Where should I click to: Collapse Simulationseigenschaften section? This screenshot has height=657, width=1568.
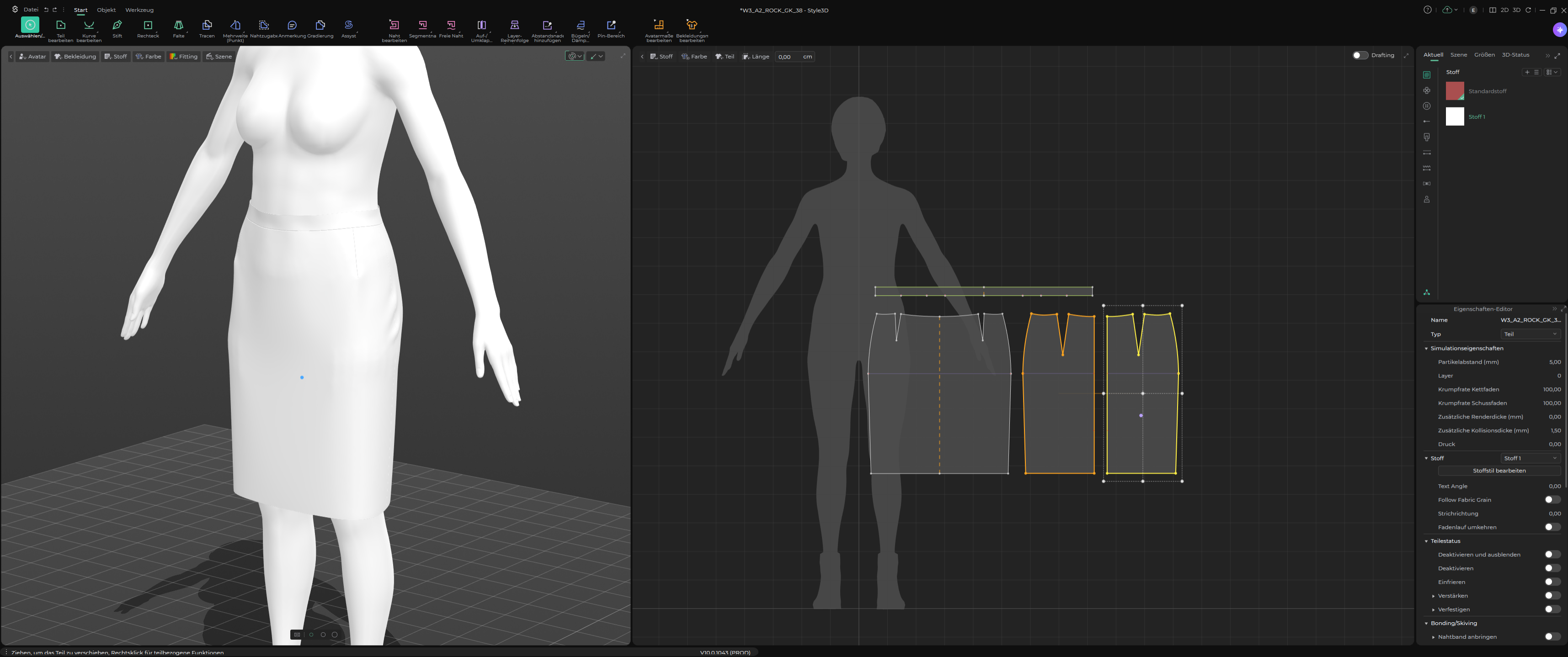click(1426, 349)
